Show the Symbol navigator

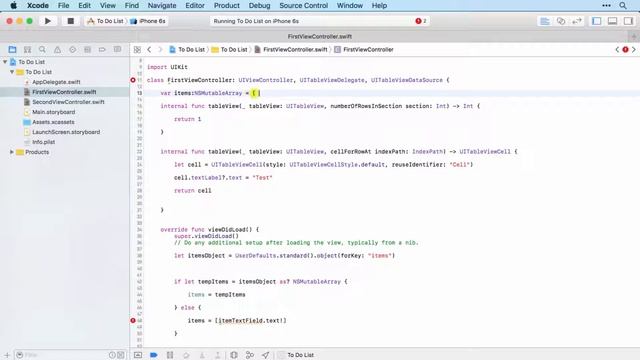click(27, 49)
